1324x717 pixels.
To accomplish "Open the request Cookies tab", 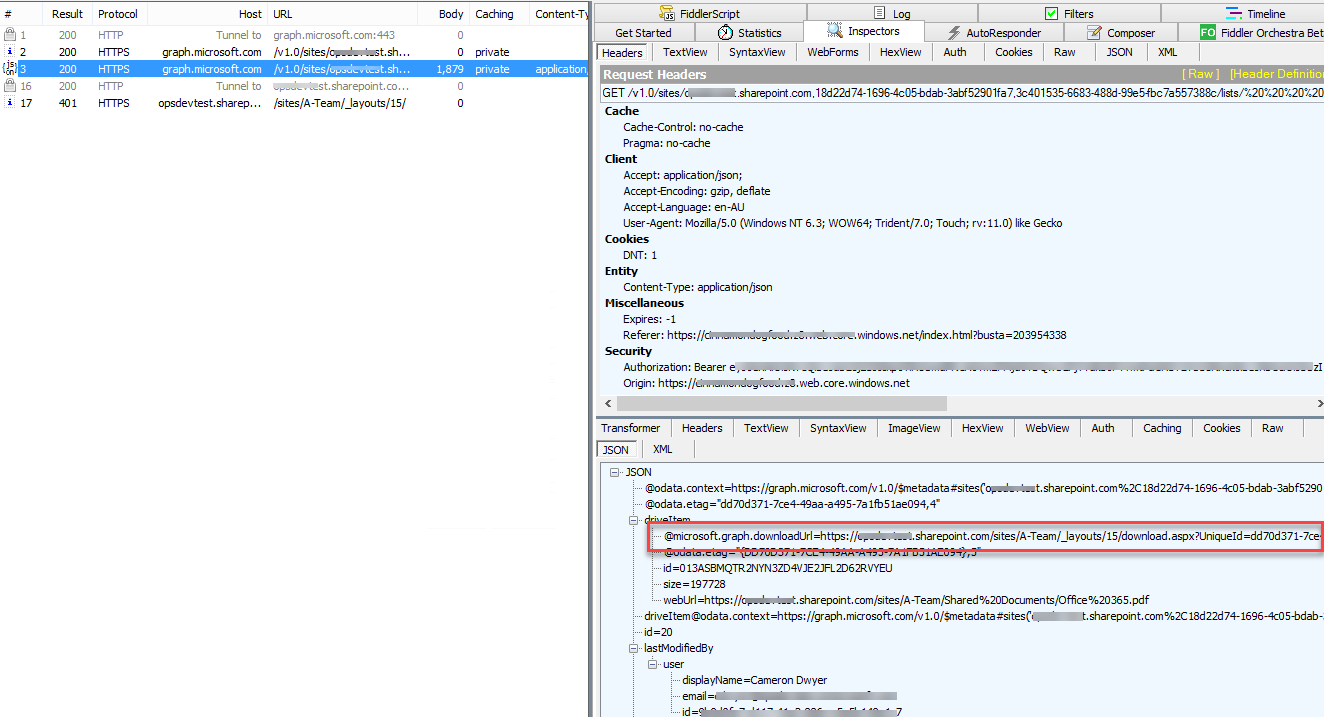I will (x=1014, y=52).
